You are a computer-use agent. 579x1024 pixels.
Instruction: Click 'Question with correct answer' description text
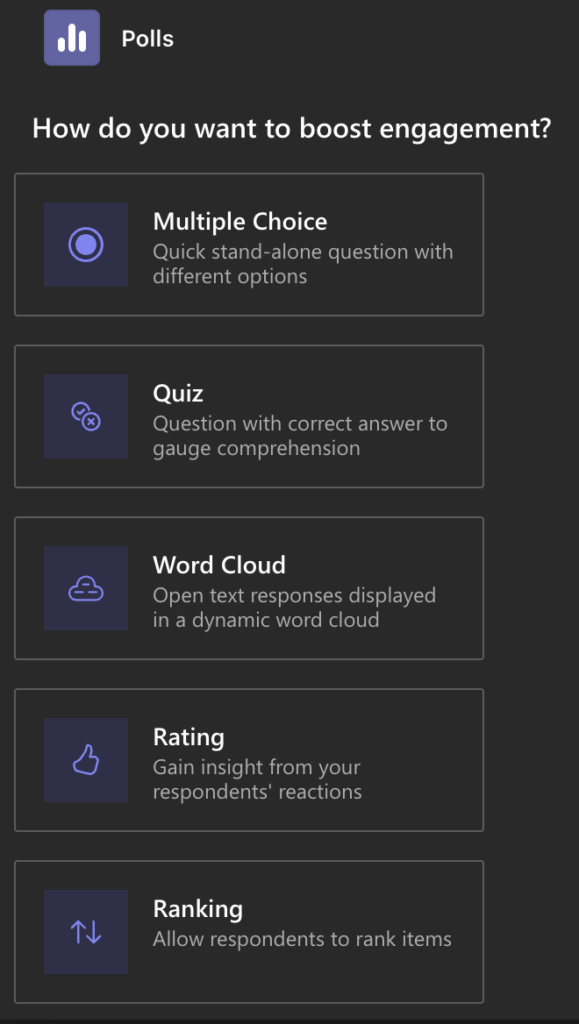pyautogui.click(x=300, y=436)
